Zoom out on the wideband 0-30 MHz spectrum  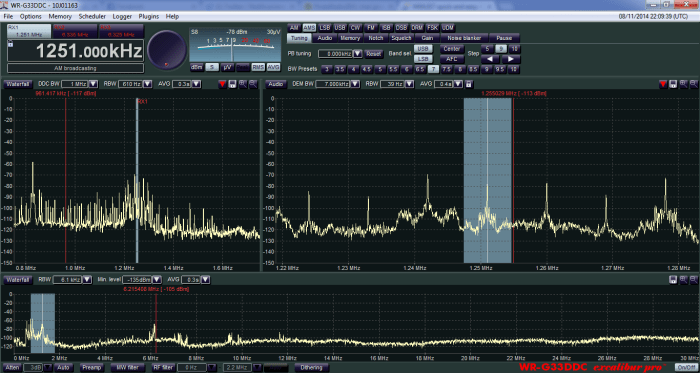point(694,280)
